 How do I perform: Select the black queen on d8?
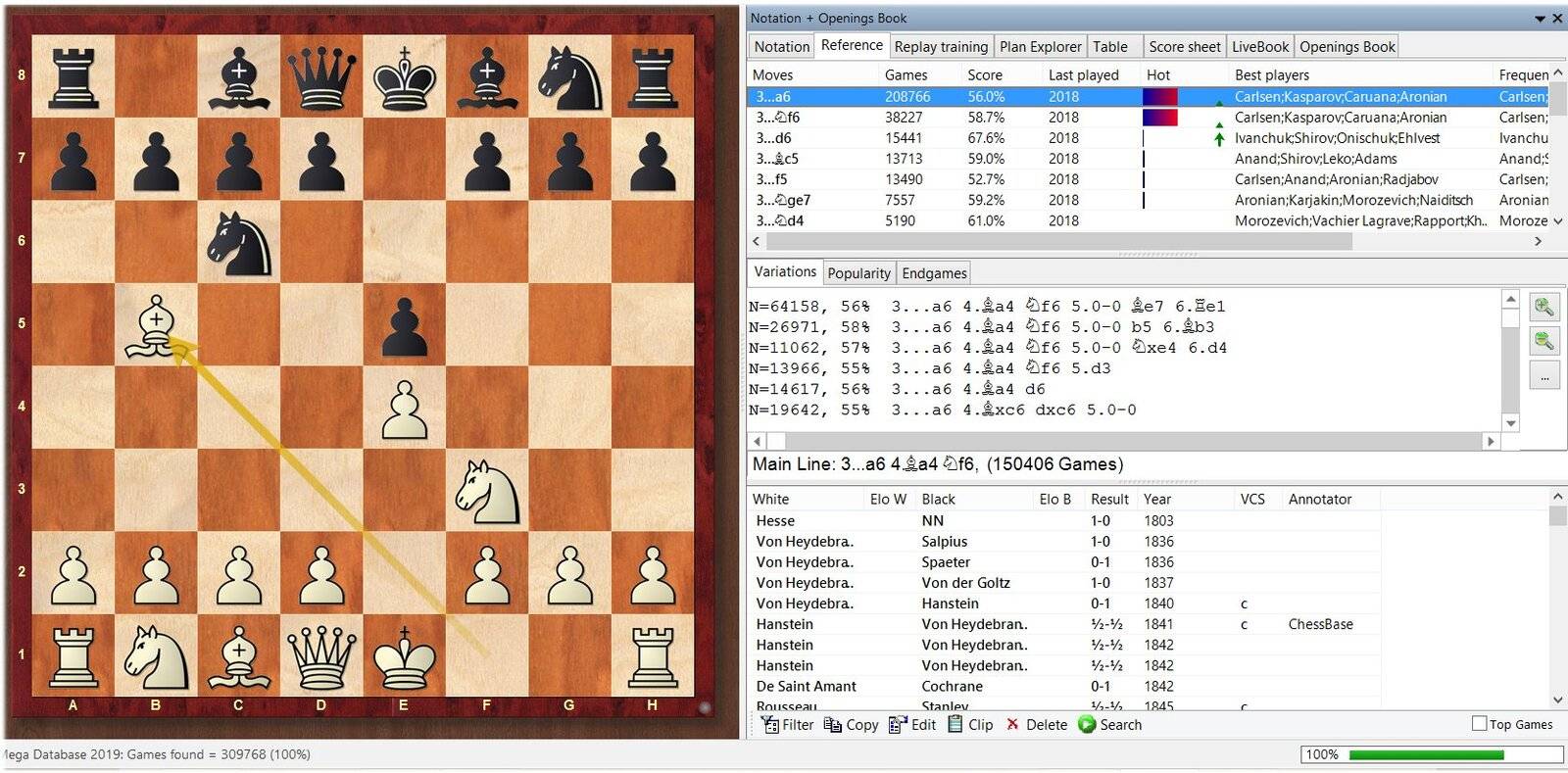tap(321, 76)
